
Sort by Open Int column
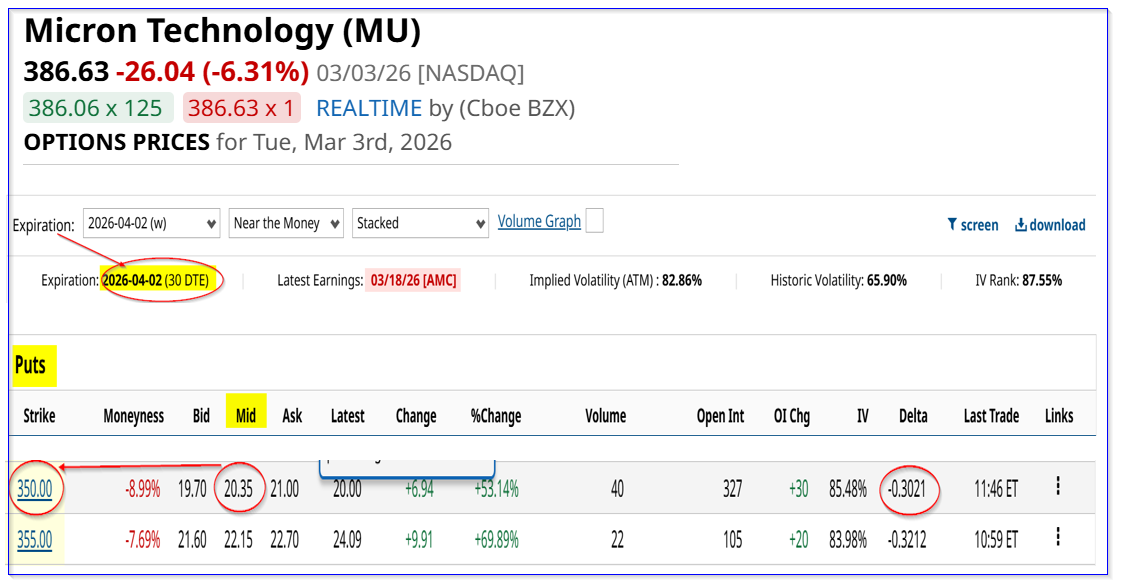(x=720, y=416)
